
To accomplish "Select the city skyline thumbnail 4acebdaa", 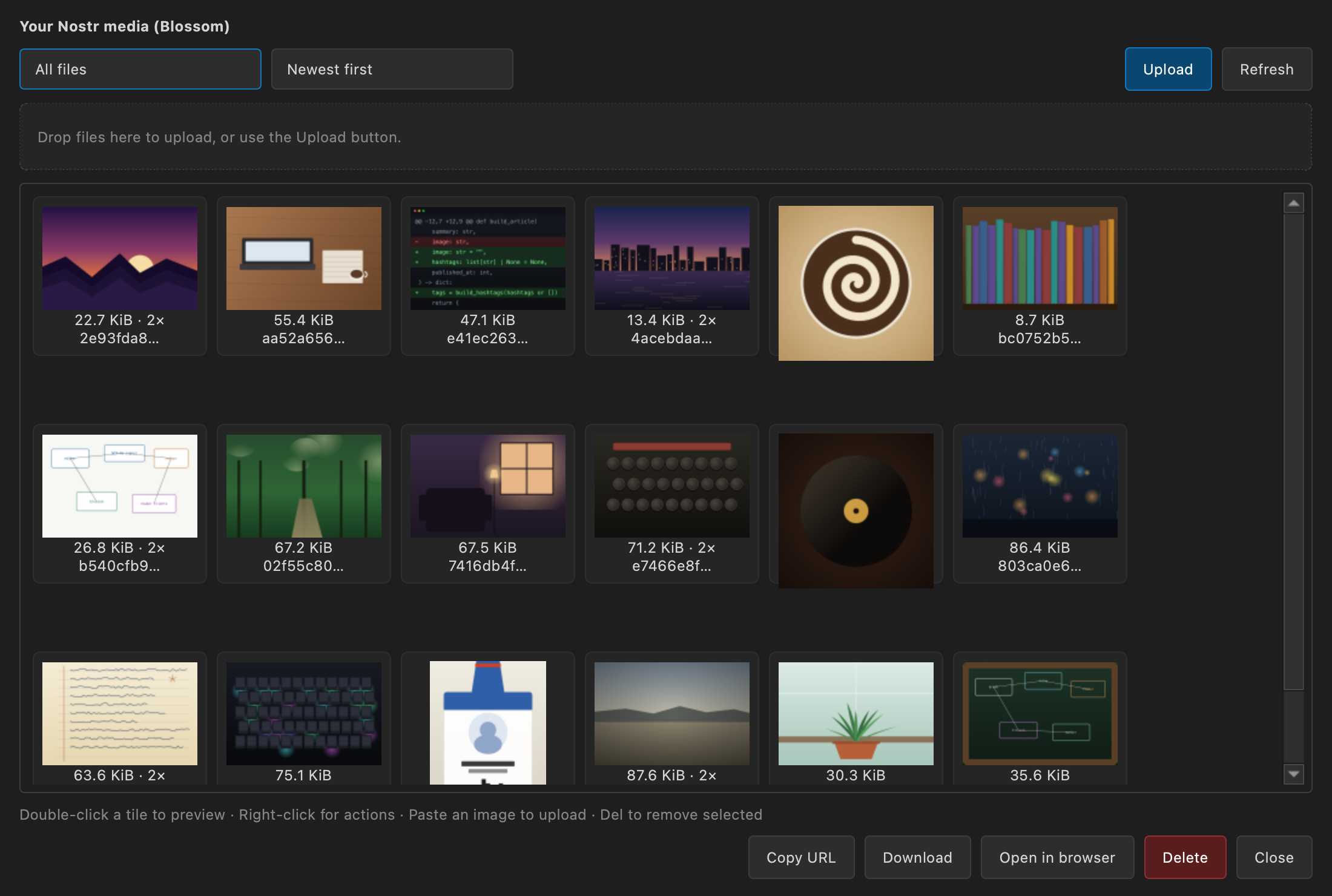I will 672,259.
